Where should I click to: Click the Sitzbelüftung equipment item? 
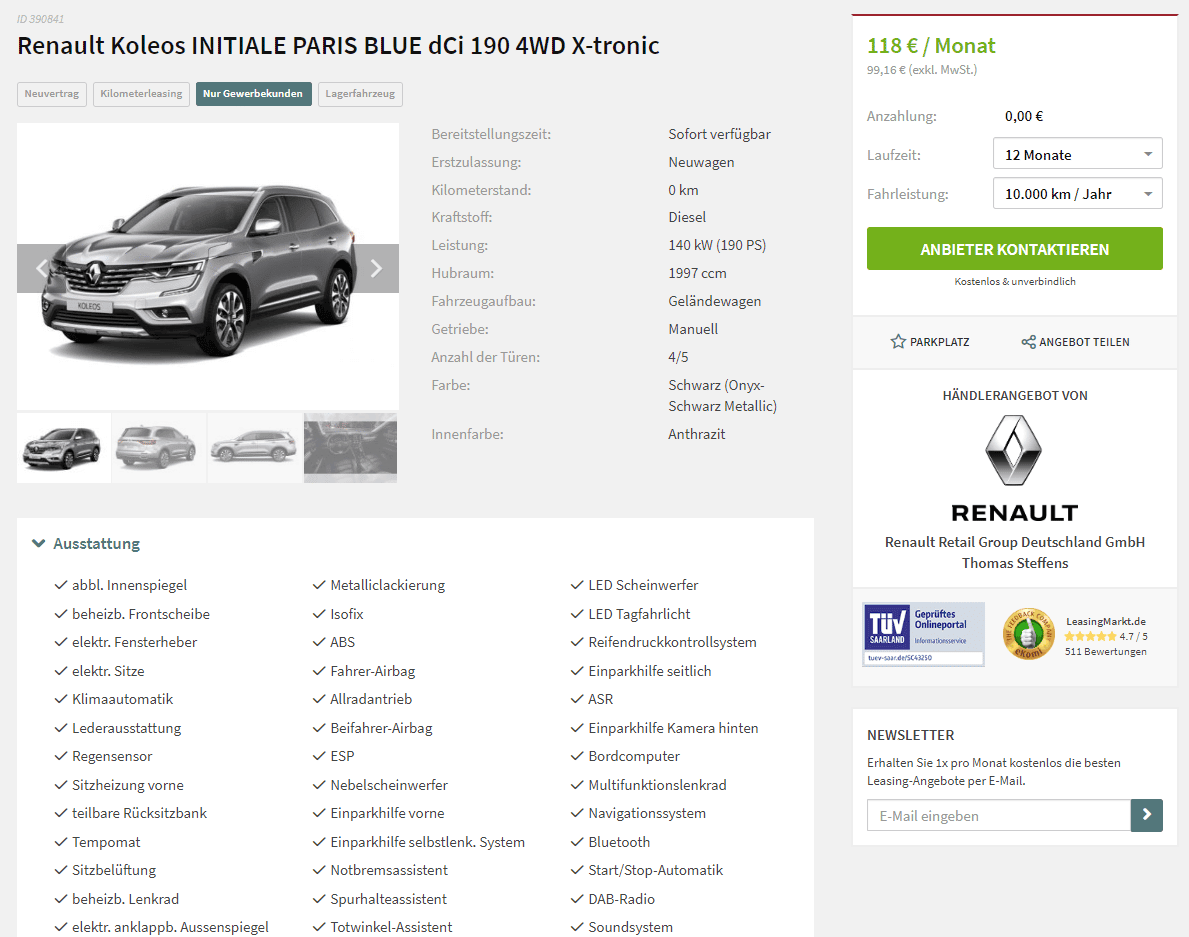pos(114,870)
